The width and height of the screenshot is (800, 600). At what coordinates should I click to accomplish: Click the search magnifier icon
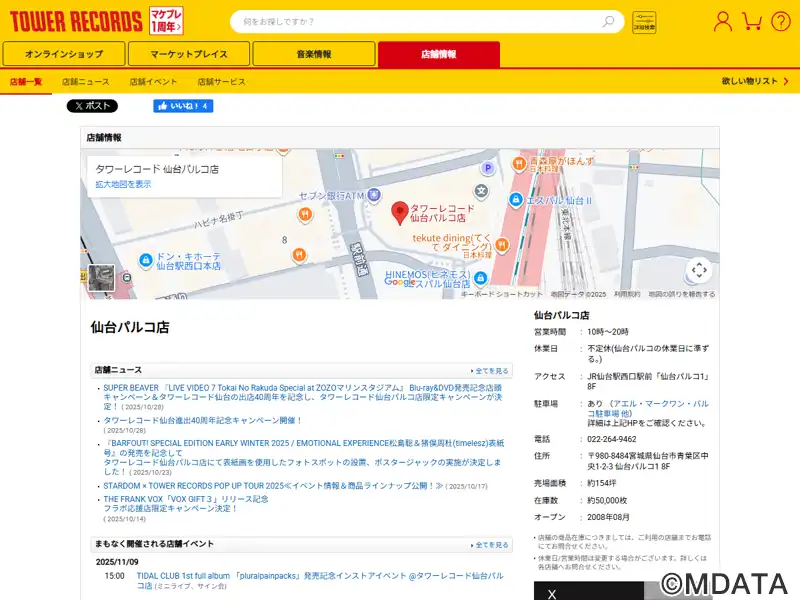(x=608, y=21)
